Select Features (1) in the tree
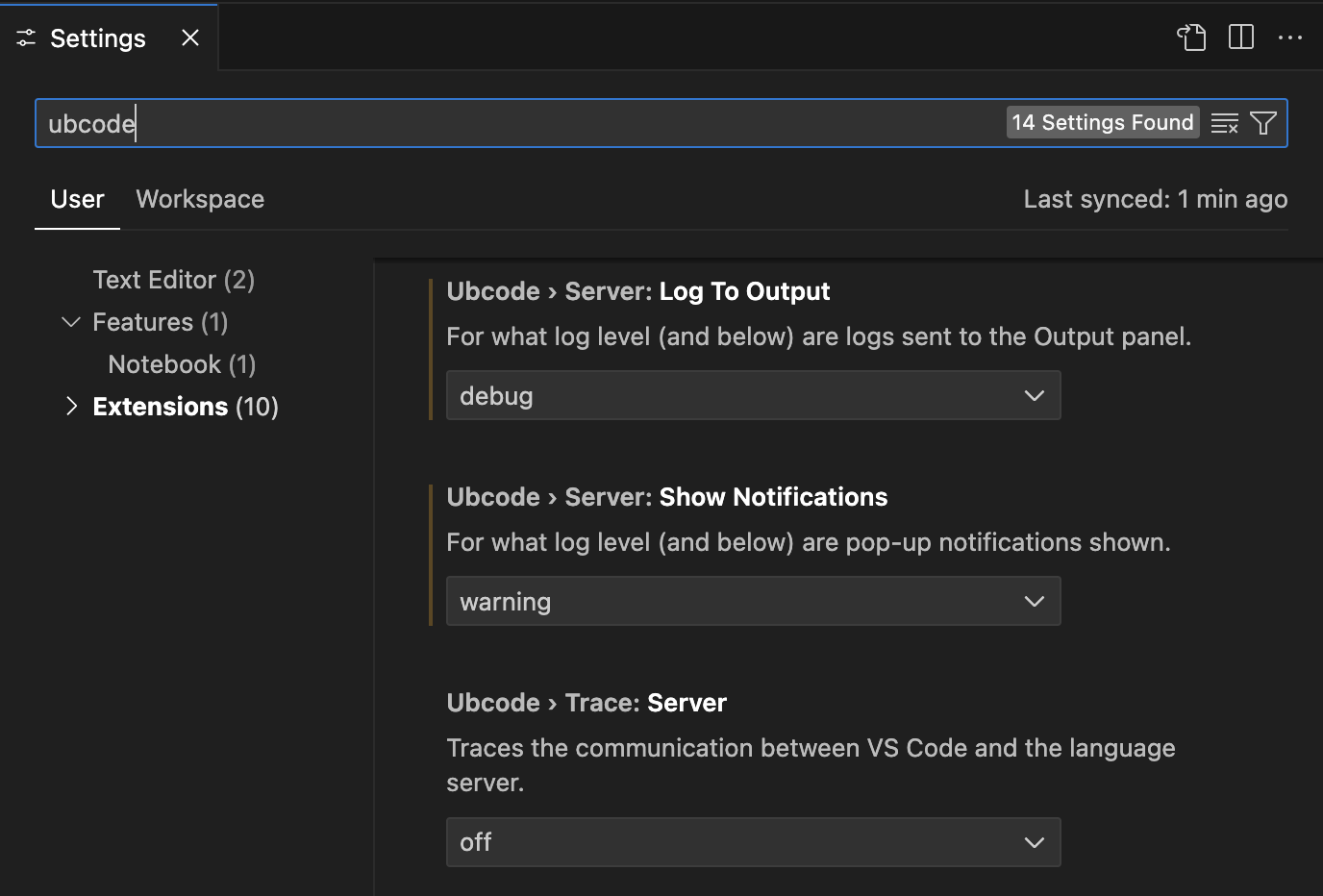The image size is (1323, 896). pyautogui.click(x=161, y=322)
